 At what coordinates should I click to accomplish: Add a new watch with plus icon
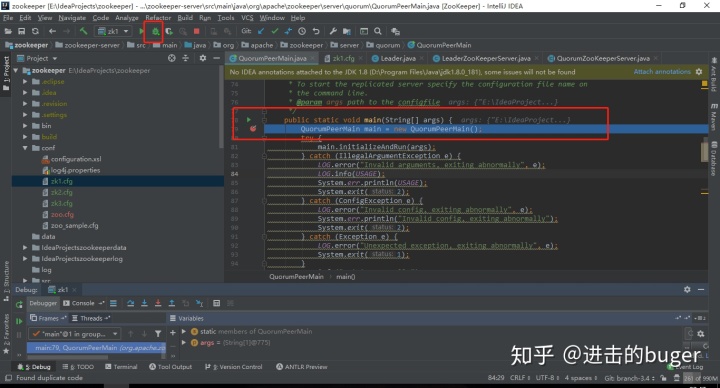tap(173, 332)
